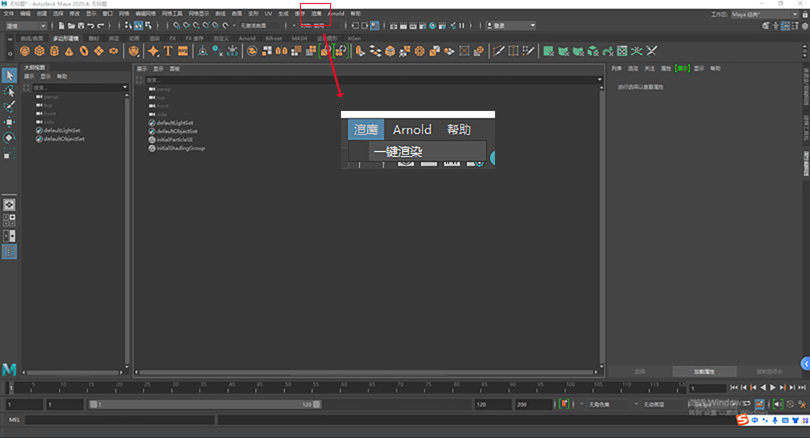The width and height of the screenshot is (810, 438).
Task: Activate the Lasso select tool
Action: 9,90
